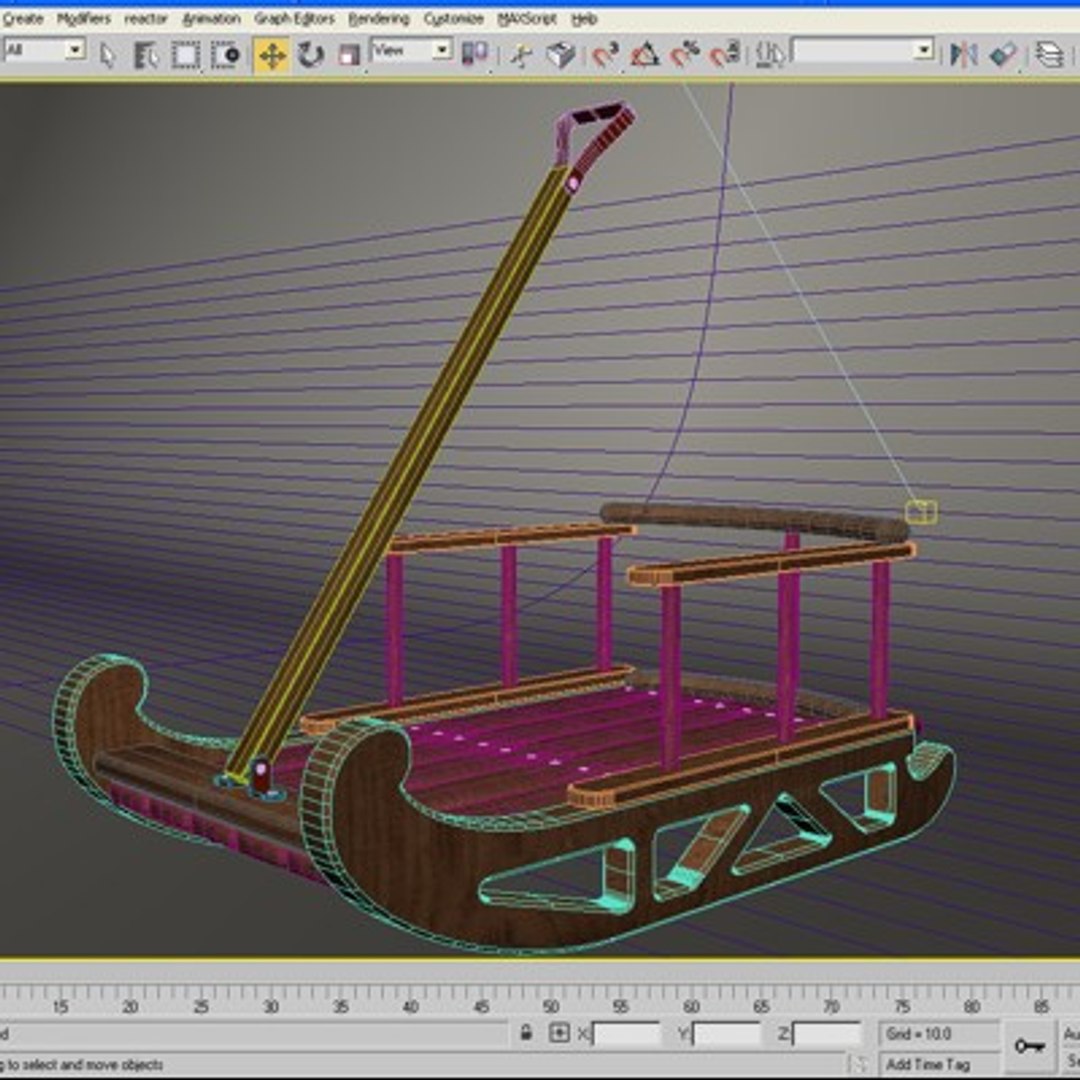The image size is (1080, 1080).
Task: Select the Select Object arrow tool
Action: click(107, 54)
